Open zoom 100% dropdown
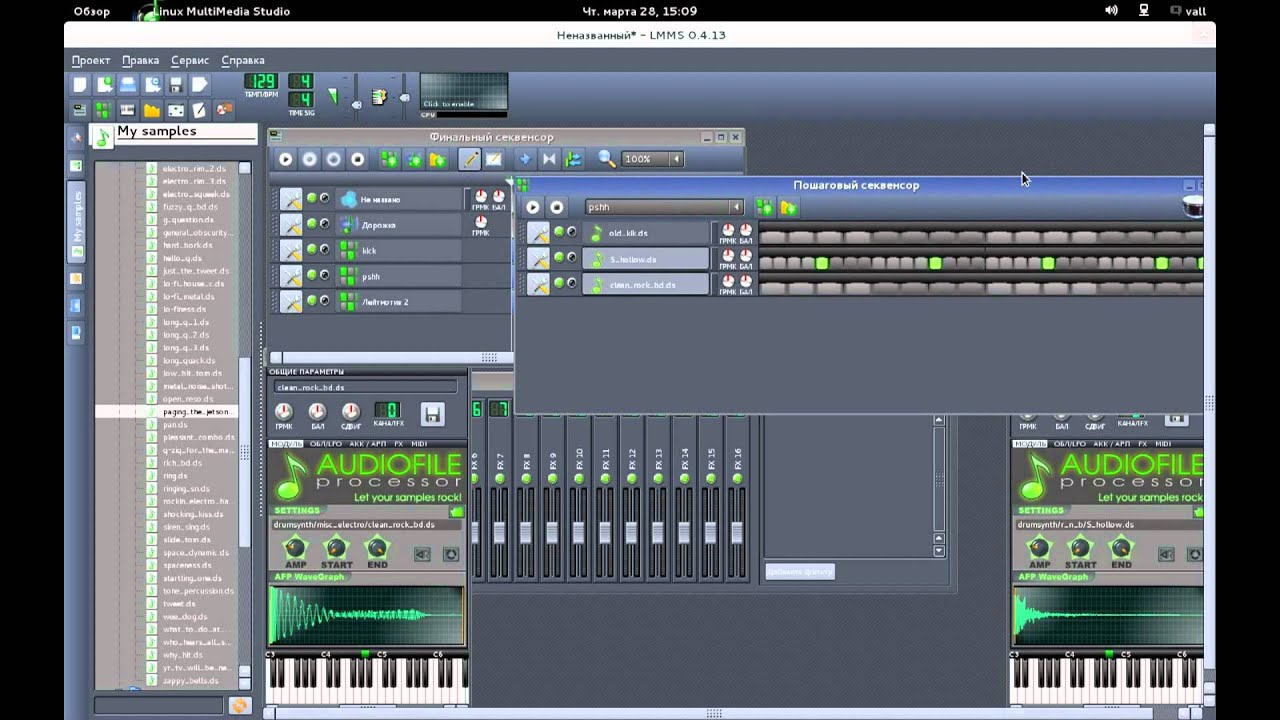 tap(676, 159)
